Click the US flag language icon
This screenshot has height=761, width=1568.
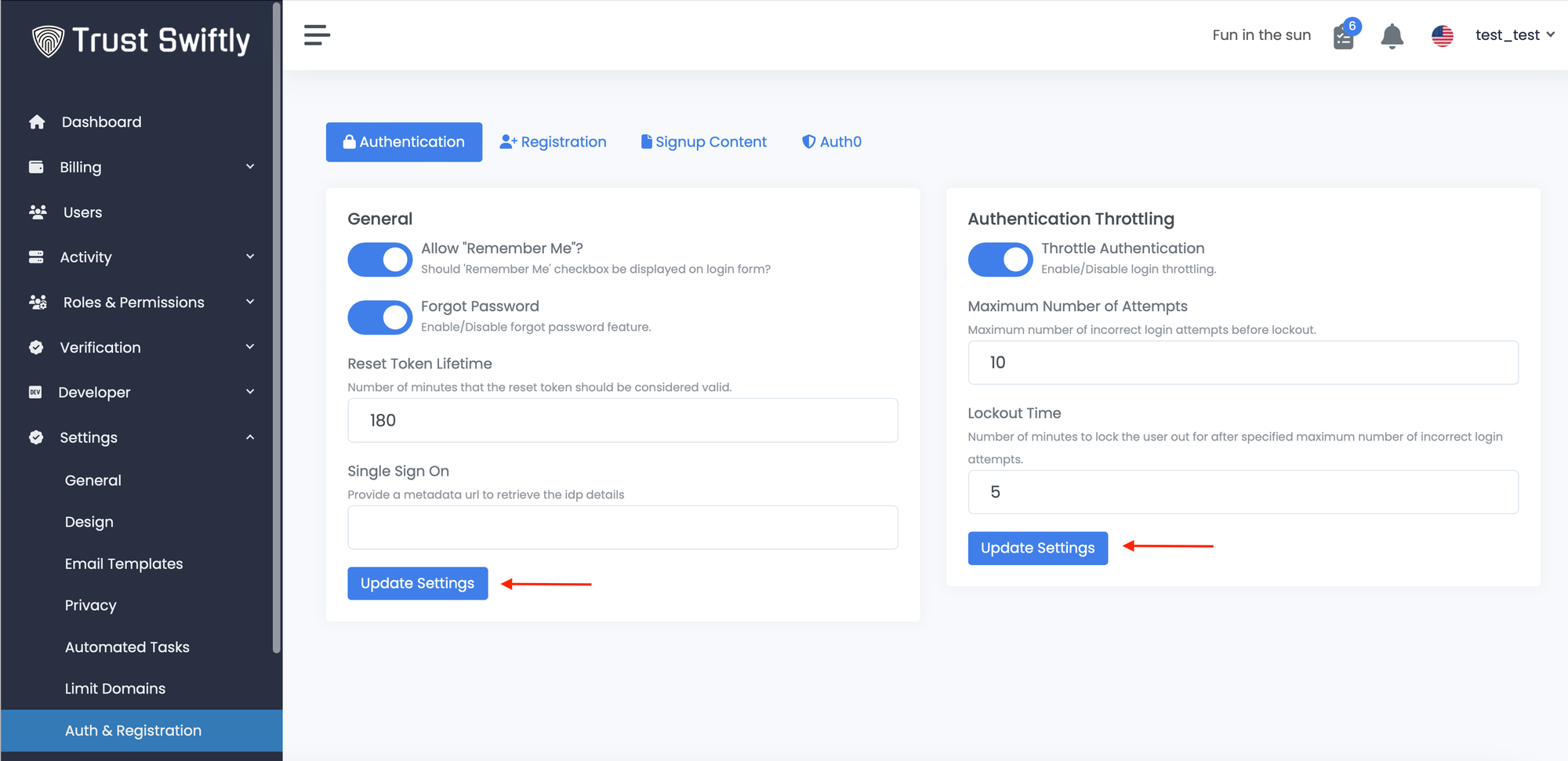pos(1442,36)
